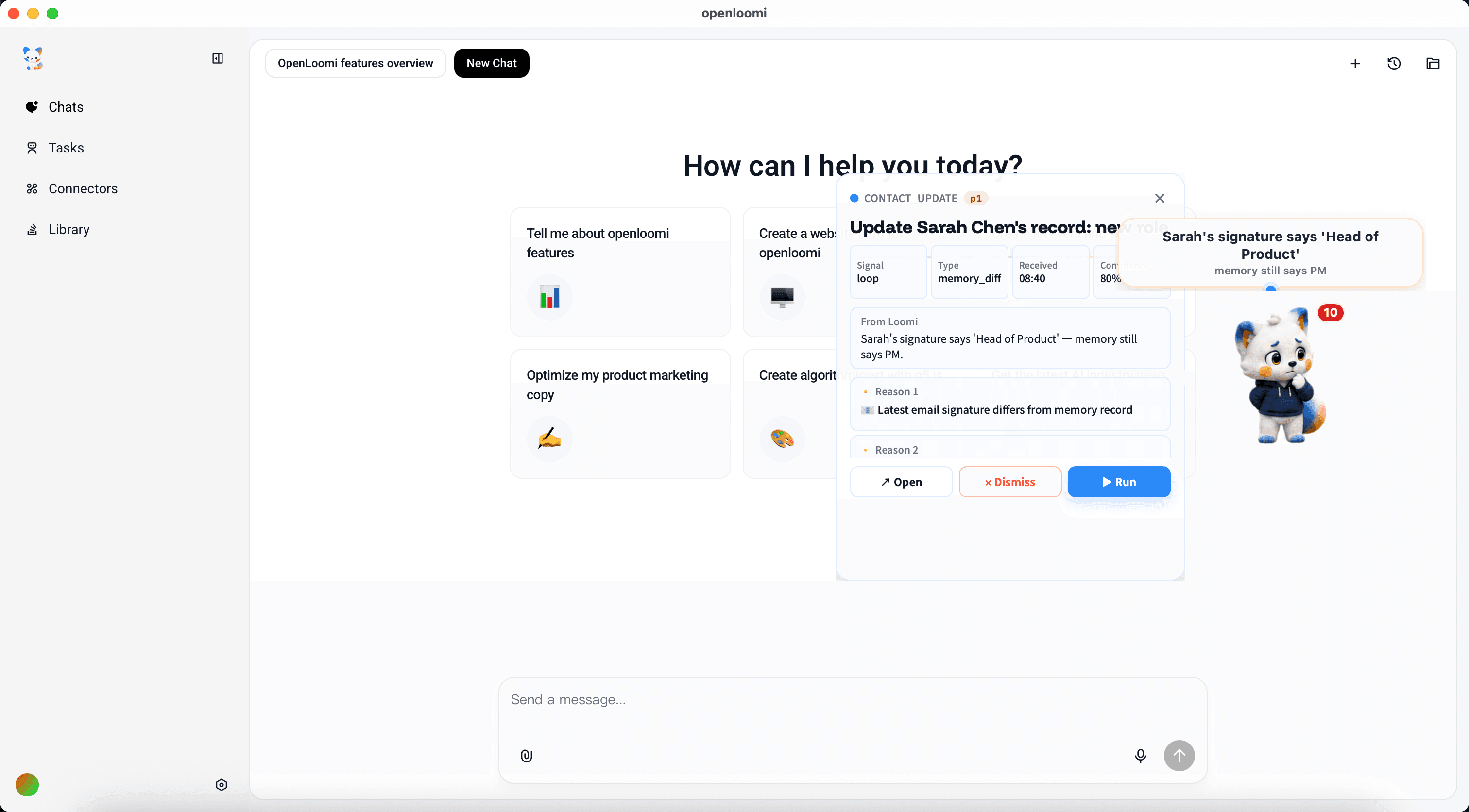This screenshot has width=1469, height=812.
Task: Open the user avatar profile
Action: [27, 785]
